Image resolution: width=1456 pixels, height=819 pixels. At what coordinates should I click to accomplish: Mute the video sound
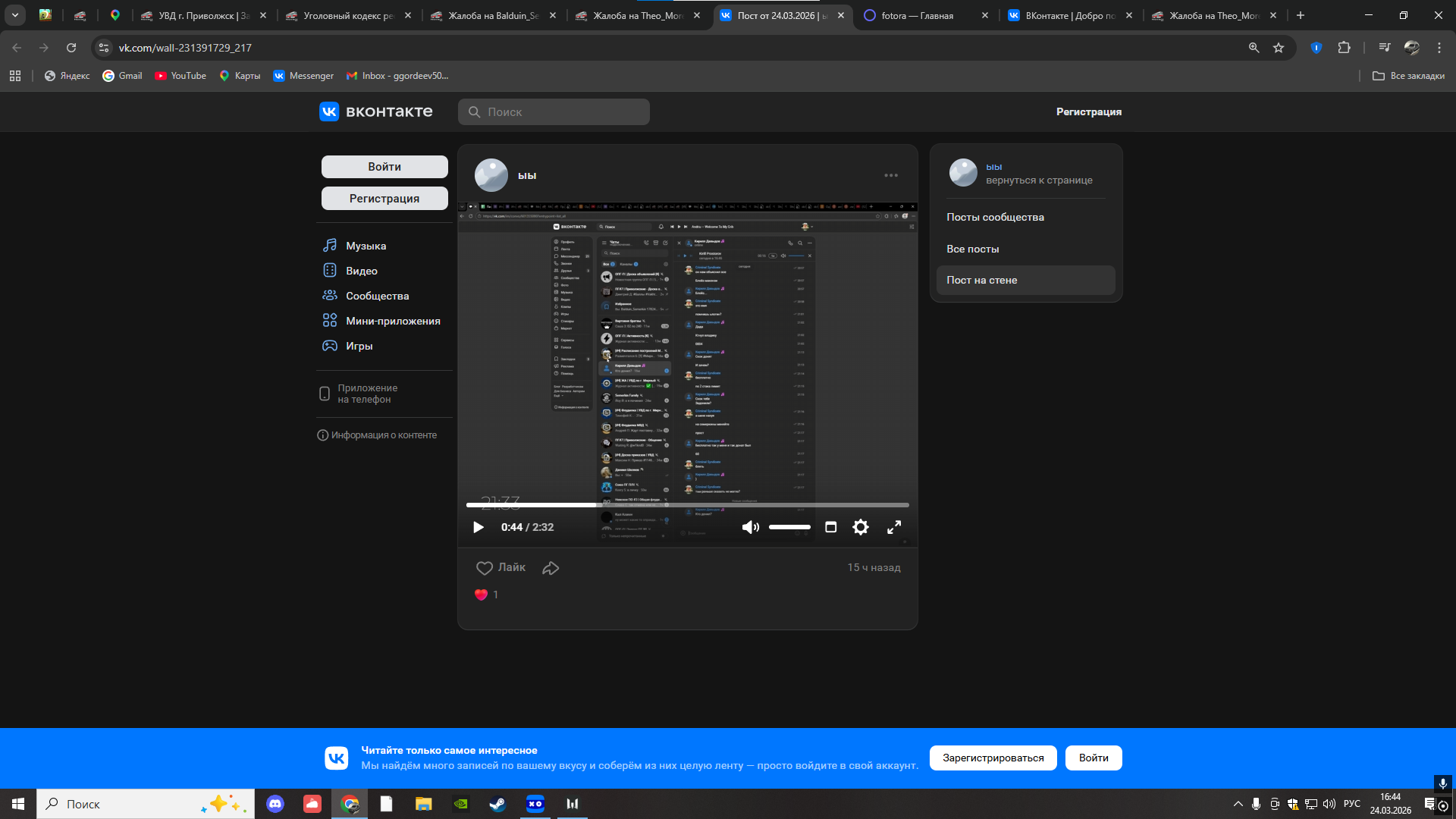[750, 527]
